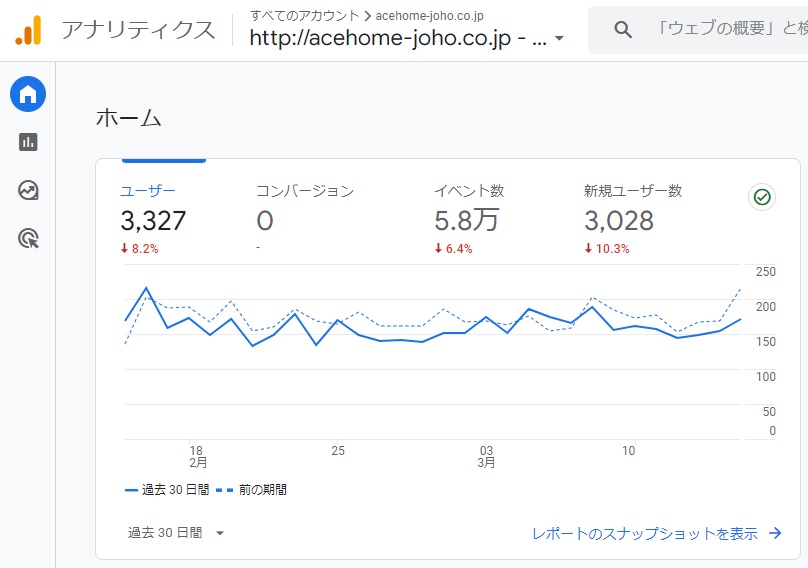The width and height of the screenshot is (808, 568).
Task: Open the Explore sidebar icon
Action: point(28,190)
